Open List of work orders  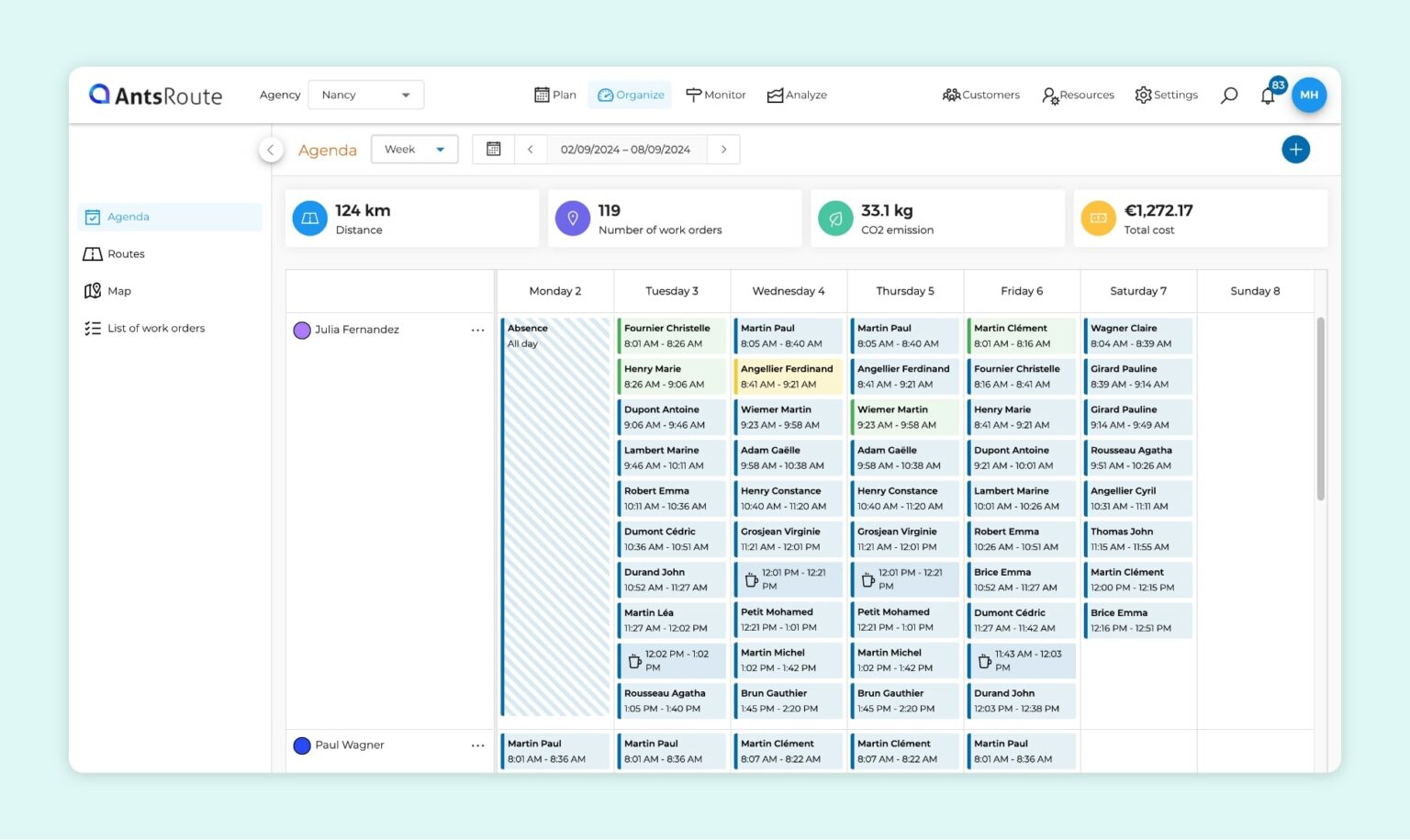pyautogui.click(x=156, y=328)
